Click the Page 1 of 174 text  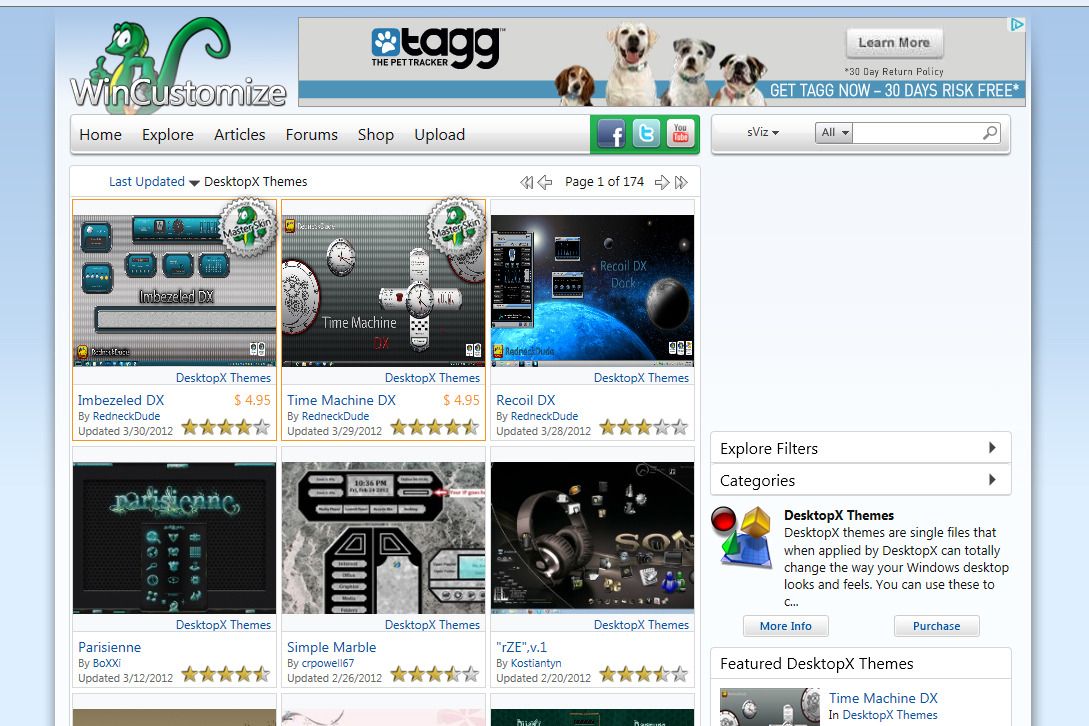click(604, 182)
